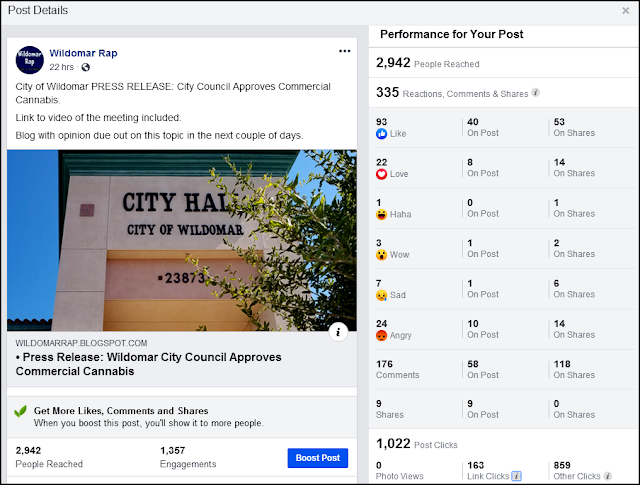Click the red Love heart reaction icon
640x485 pixels.
pyautogui.click(x=381, y=174)
